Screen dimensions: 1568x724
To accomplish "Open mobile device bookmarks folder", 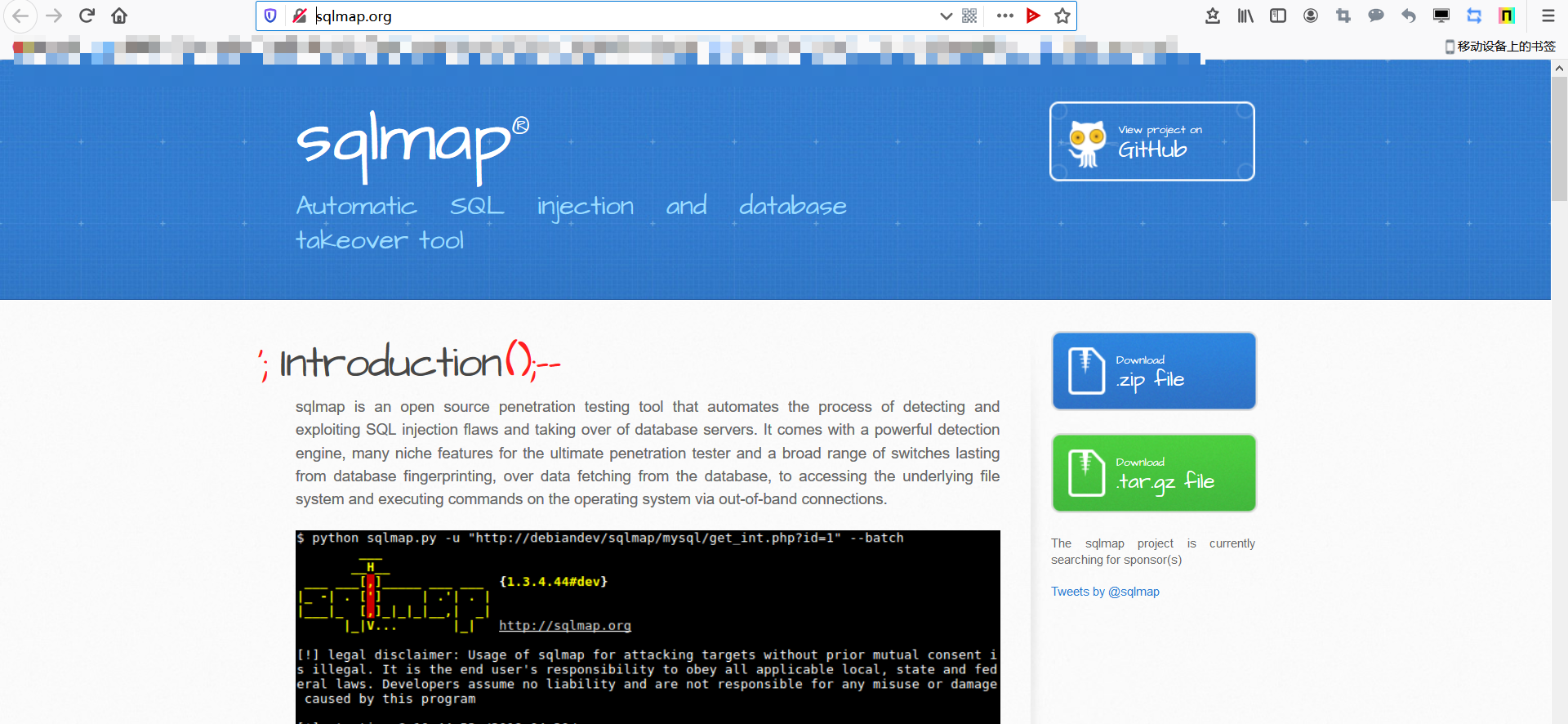I will (1500, 47).
